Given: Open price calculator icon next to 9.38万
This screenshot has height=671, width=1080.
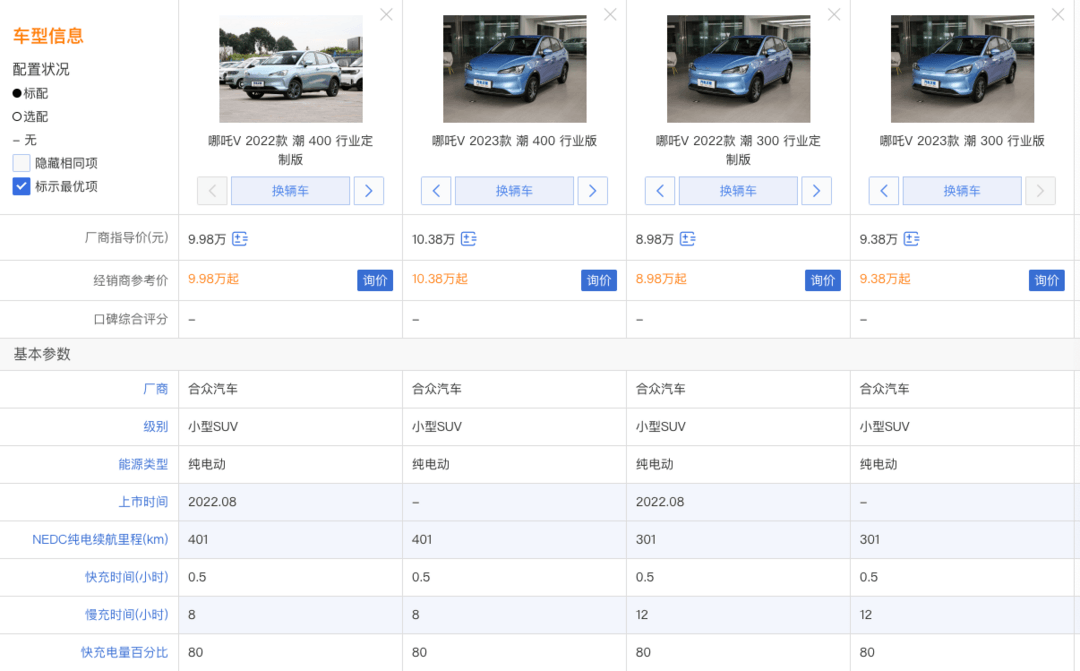Looking at the screenshot, I should pos(911,239).
